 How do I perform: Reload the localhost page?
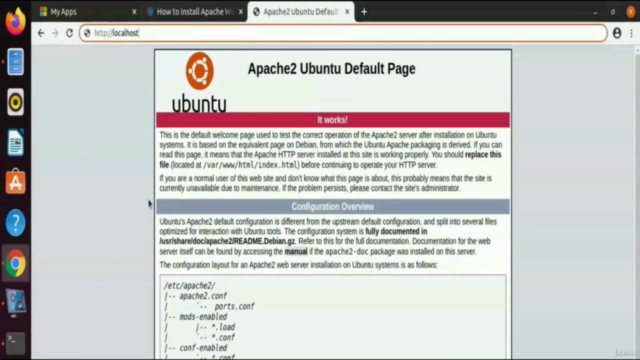[69, 33]
